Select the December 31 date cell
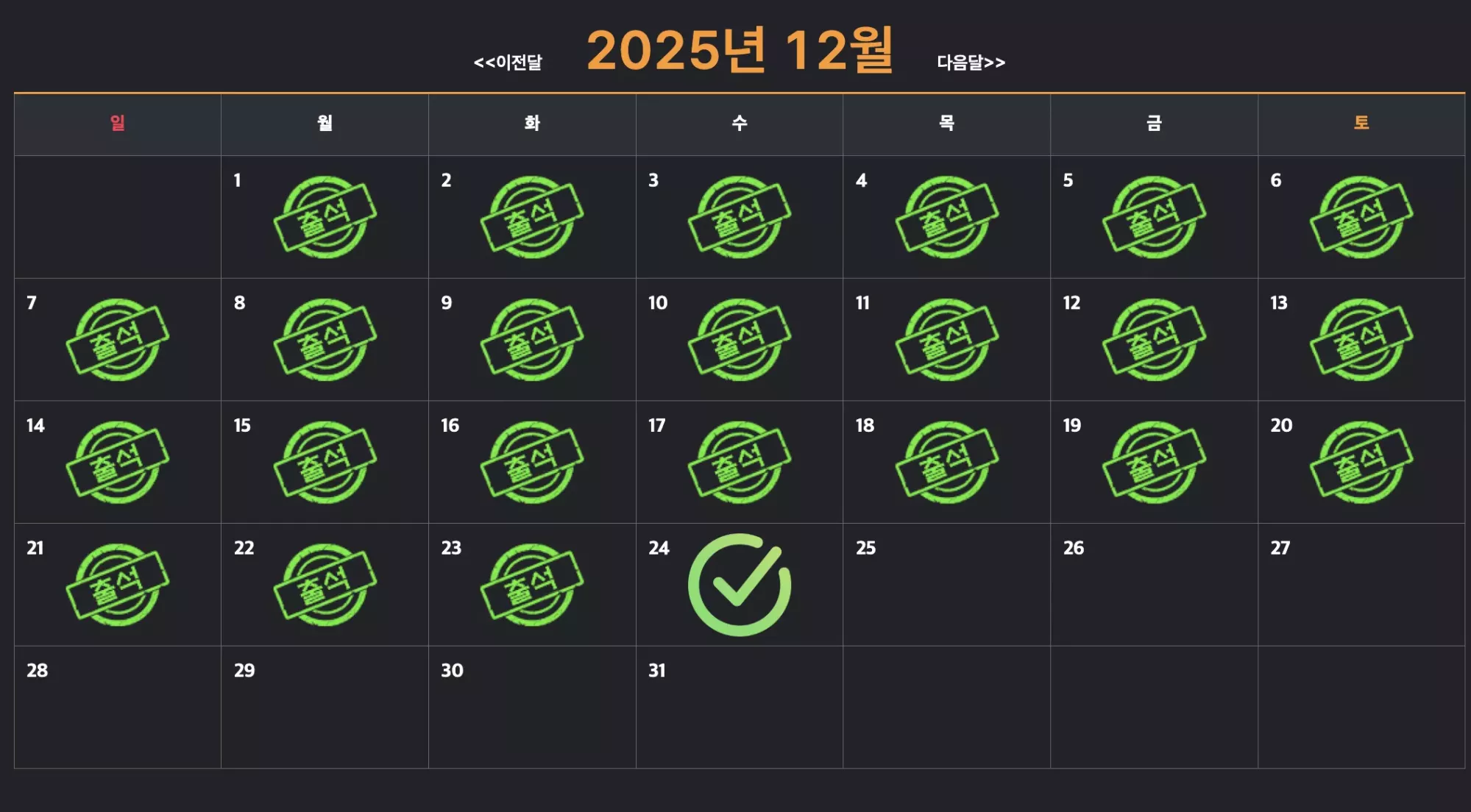 click(740, 708)
